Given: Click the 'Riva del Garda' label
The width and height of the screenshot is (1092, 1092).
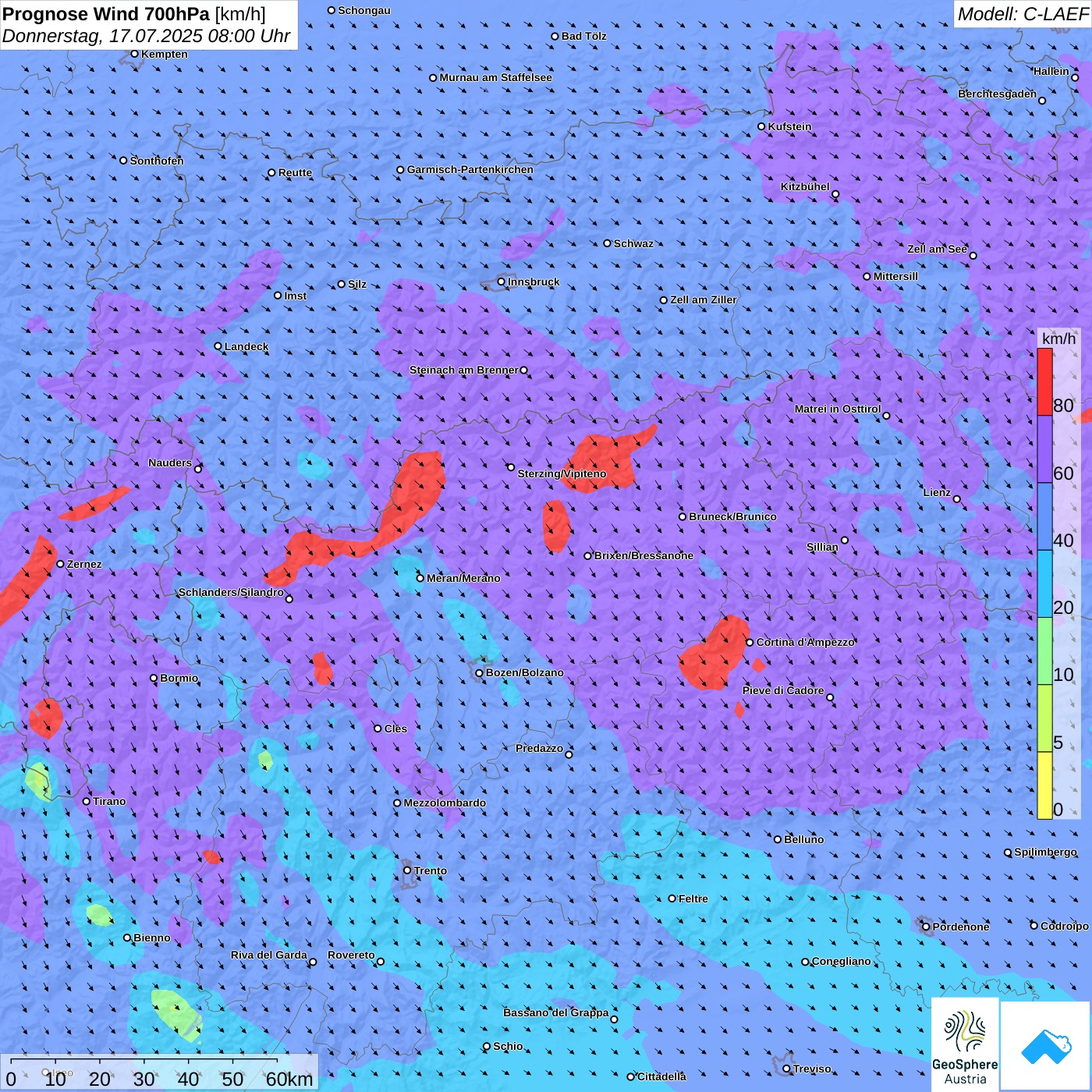Looking at the screenshot, I should pos(269,955).
